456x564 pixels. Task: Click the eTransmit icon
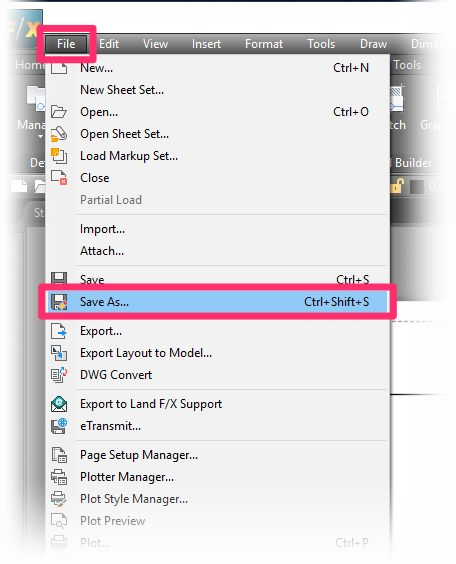click(59, 426)
